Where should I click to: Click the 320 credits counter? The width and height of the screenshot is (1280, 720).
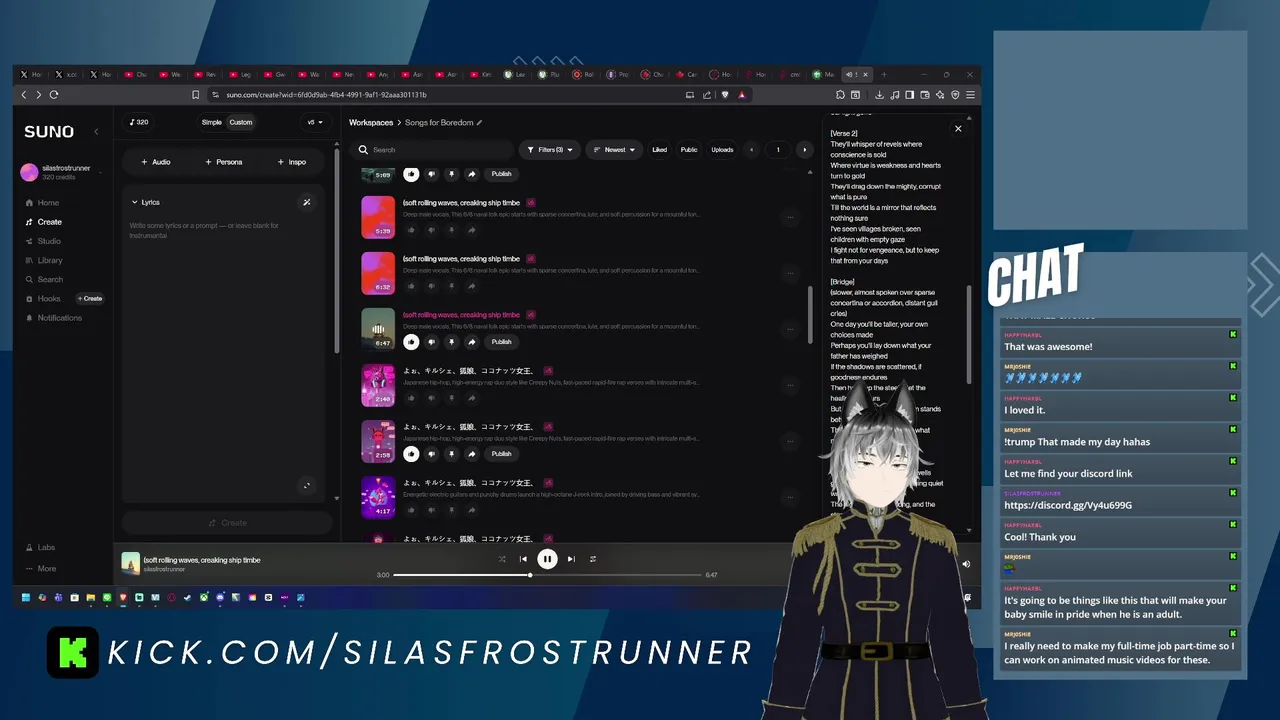139,122
